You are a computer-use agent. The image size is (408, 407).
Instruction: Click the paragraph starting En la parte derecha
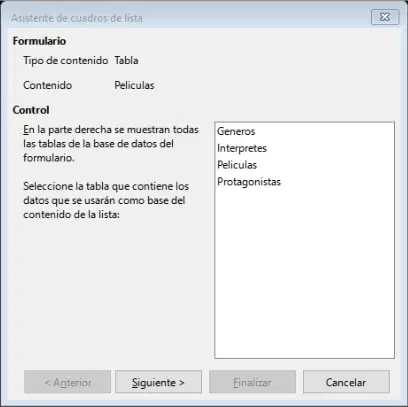click(x=111, y=144)
